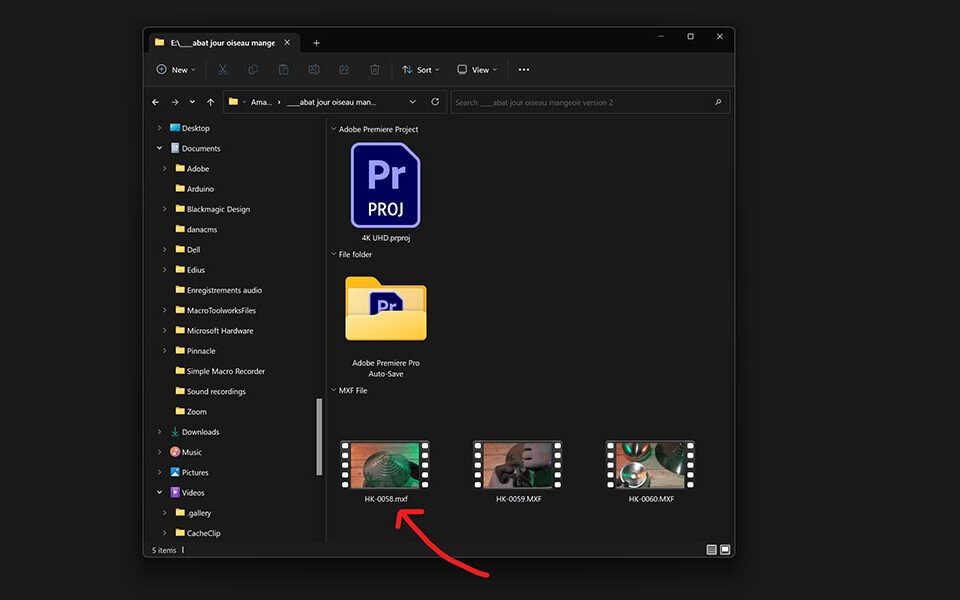960x600 pixels.
Task: Select the HK-0058.mxf video thumbnail
Action: pyautogui.click(x=385, y=465)
